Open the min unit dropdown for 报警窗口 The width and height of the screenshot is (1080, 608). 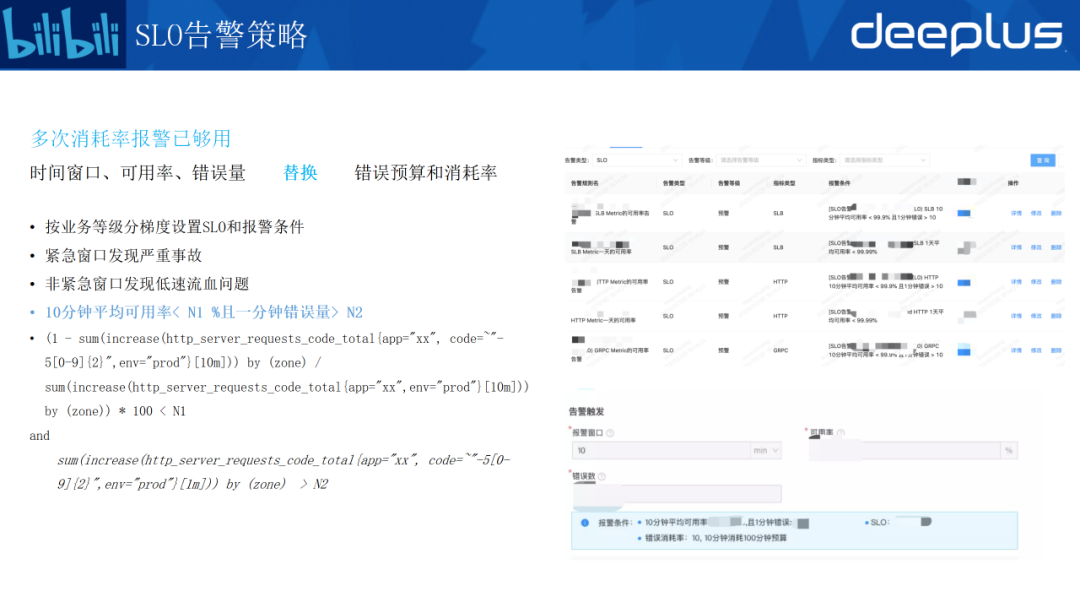(765, 451)
